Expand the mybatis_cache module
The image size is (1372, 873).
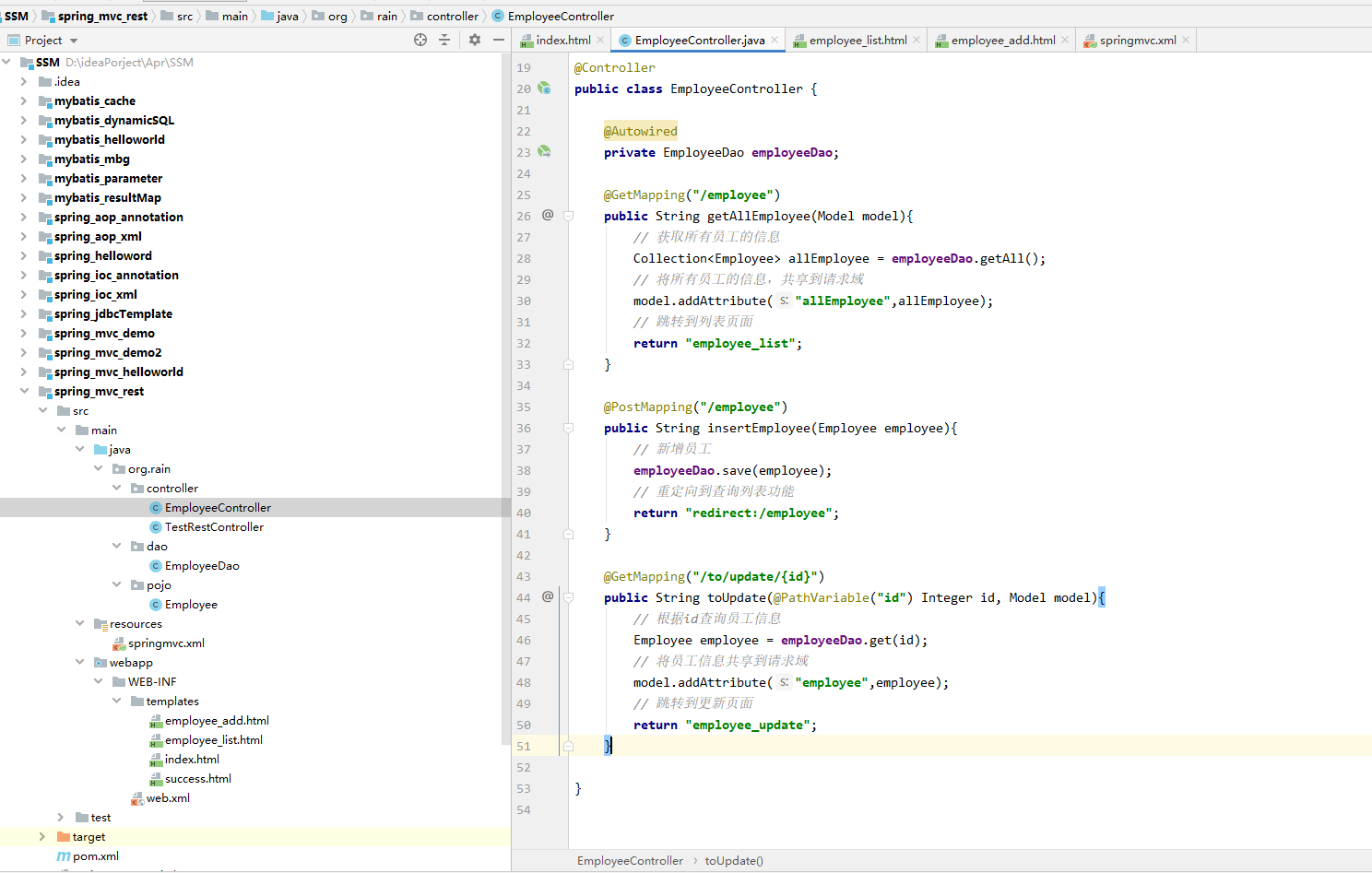point(24,100)
